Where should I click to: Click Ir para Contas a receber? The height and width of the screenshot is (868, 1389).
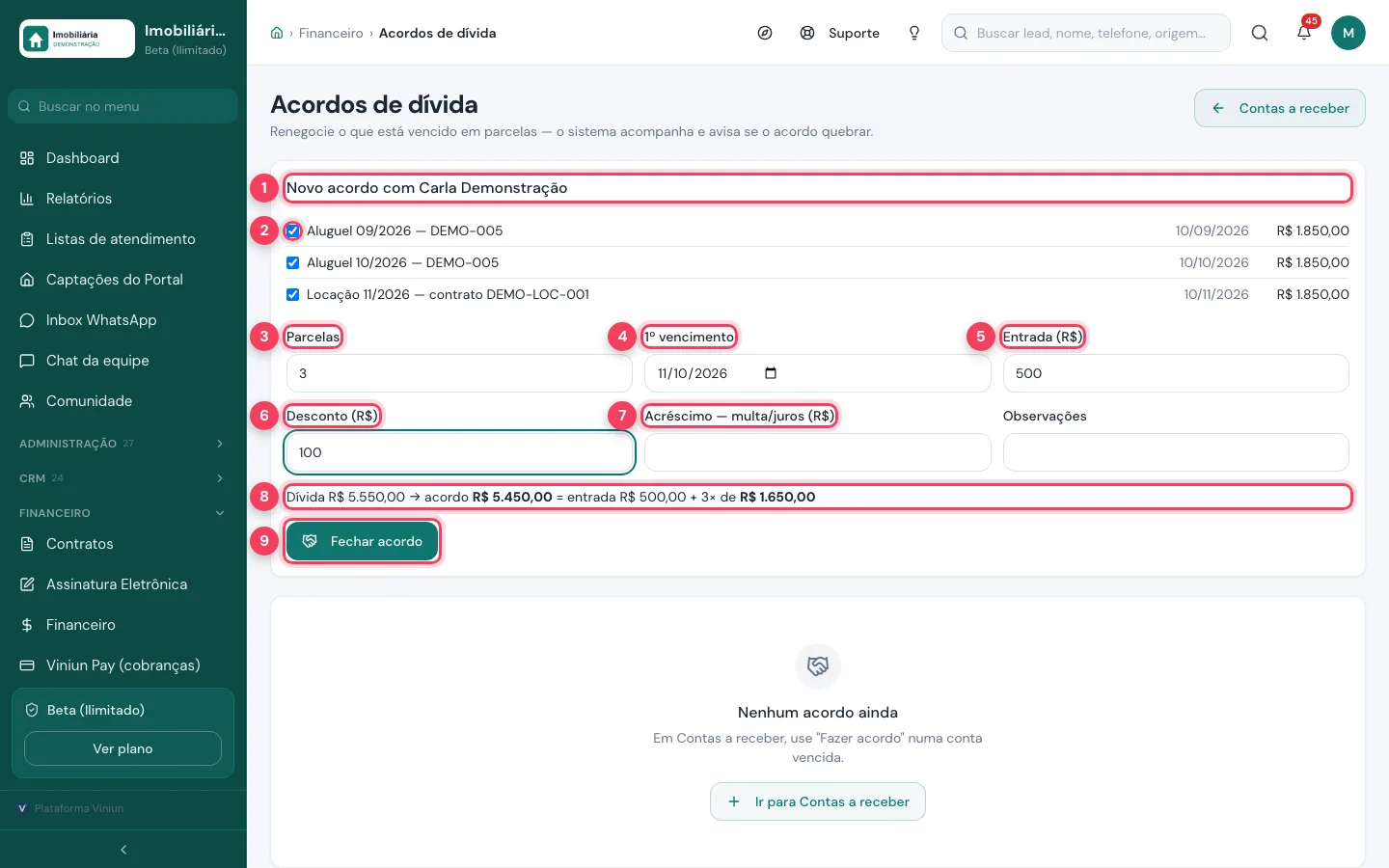click(818, 801)
